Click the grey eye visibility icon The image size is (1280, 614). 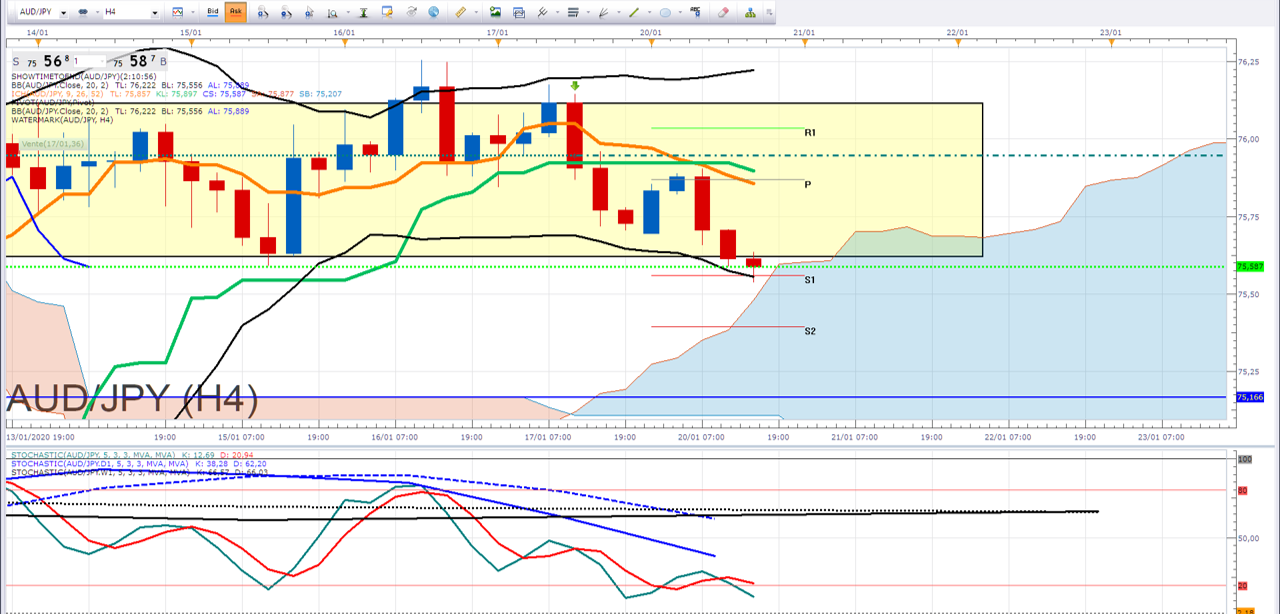(x=411, y=12)
